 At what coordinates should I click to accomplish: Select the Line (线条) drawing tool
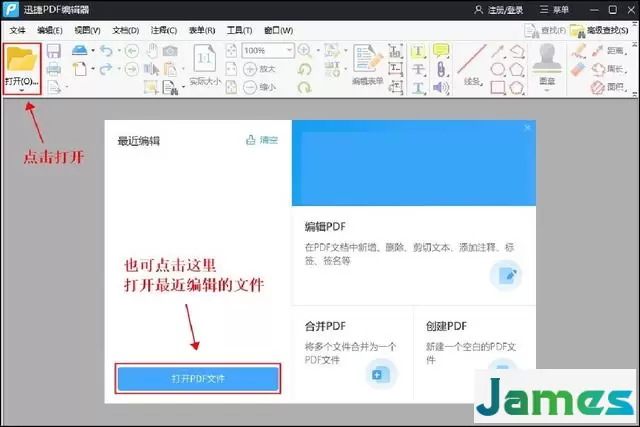[472, 64]
